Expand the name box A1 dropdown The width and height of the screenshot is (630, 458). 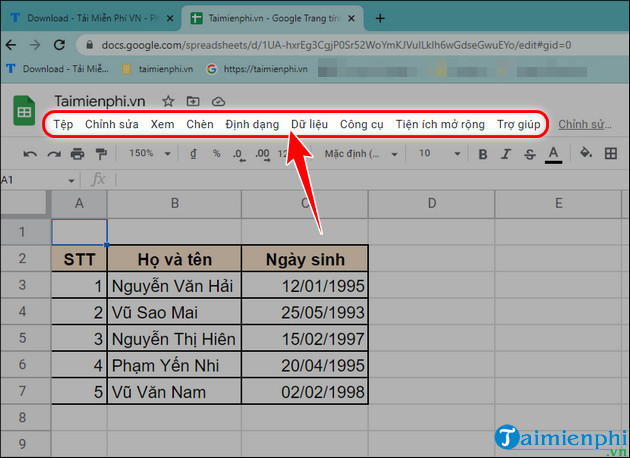pyautogui.click(x=71, y=180)
